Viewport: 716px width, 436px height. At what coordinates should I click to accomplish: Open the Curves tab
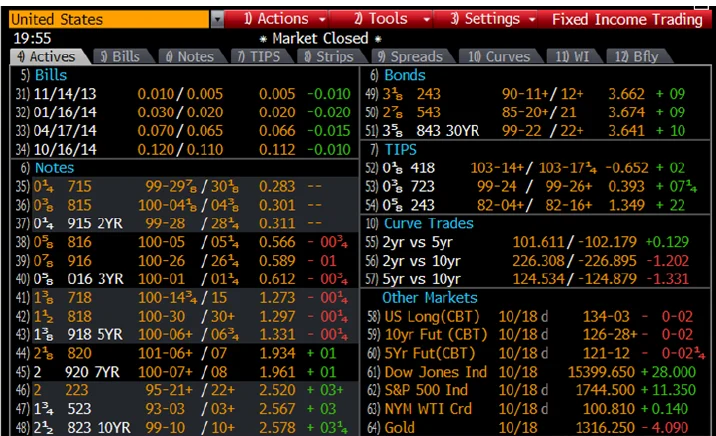[x=499, y=57]
